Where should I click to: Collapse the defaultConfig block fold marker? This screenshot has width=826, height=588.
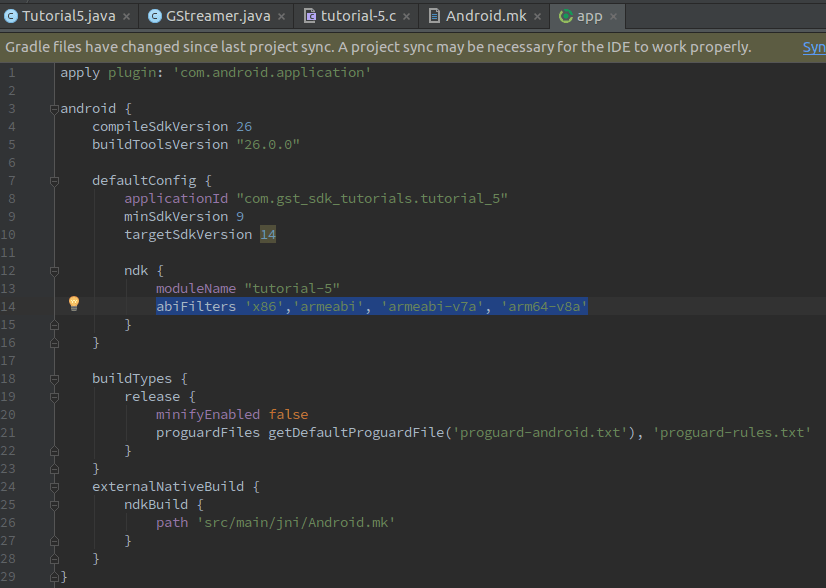tap(54, 180)
